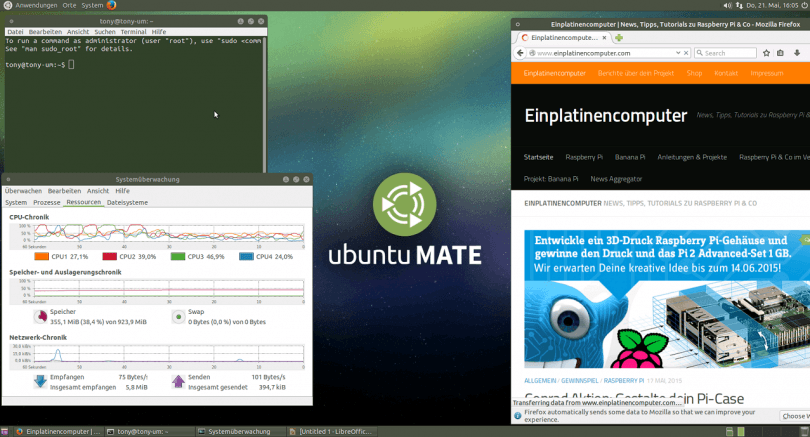Image resolution: width=810 pixels, height=437 pixels.
Task: Switch to LibreOffice Untitled 1 in taskbar
Action: (331, 432)
